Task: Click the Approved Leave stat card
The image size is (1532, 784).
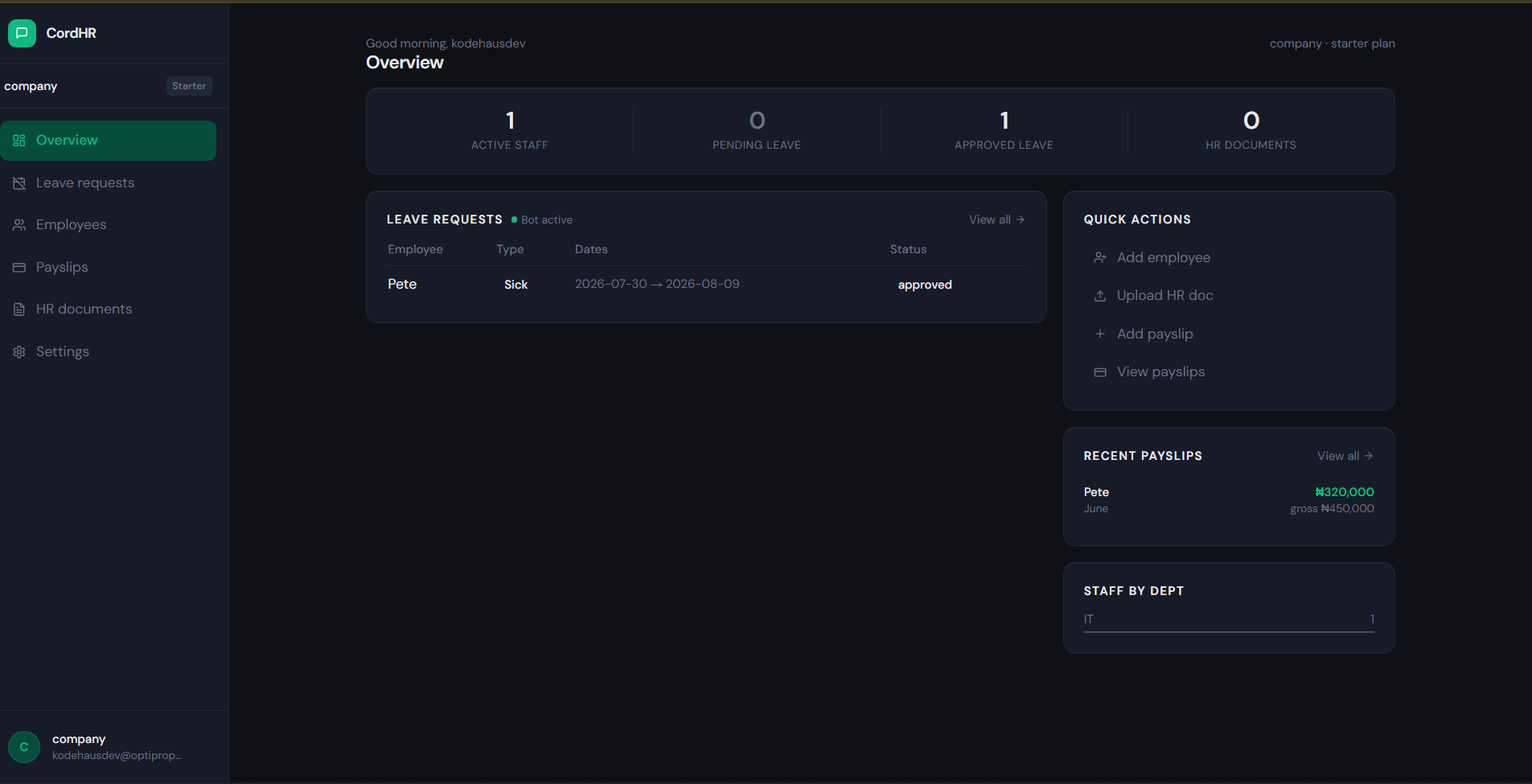Action: coord(1004,131)
